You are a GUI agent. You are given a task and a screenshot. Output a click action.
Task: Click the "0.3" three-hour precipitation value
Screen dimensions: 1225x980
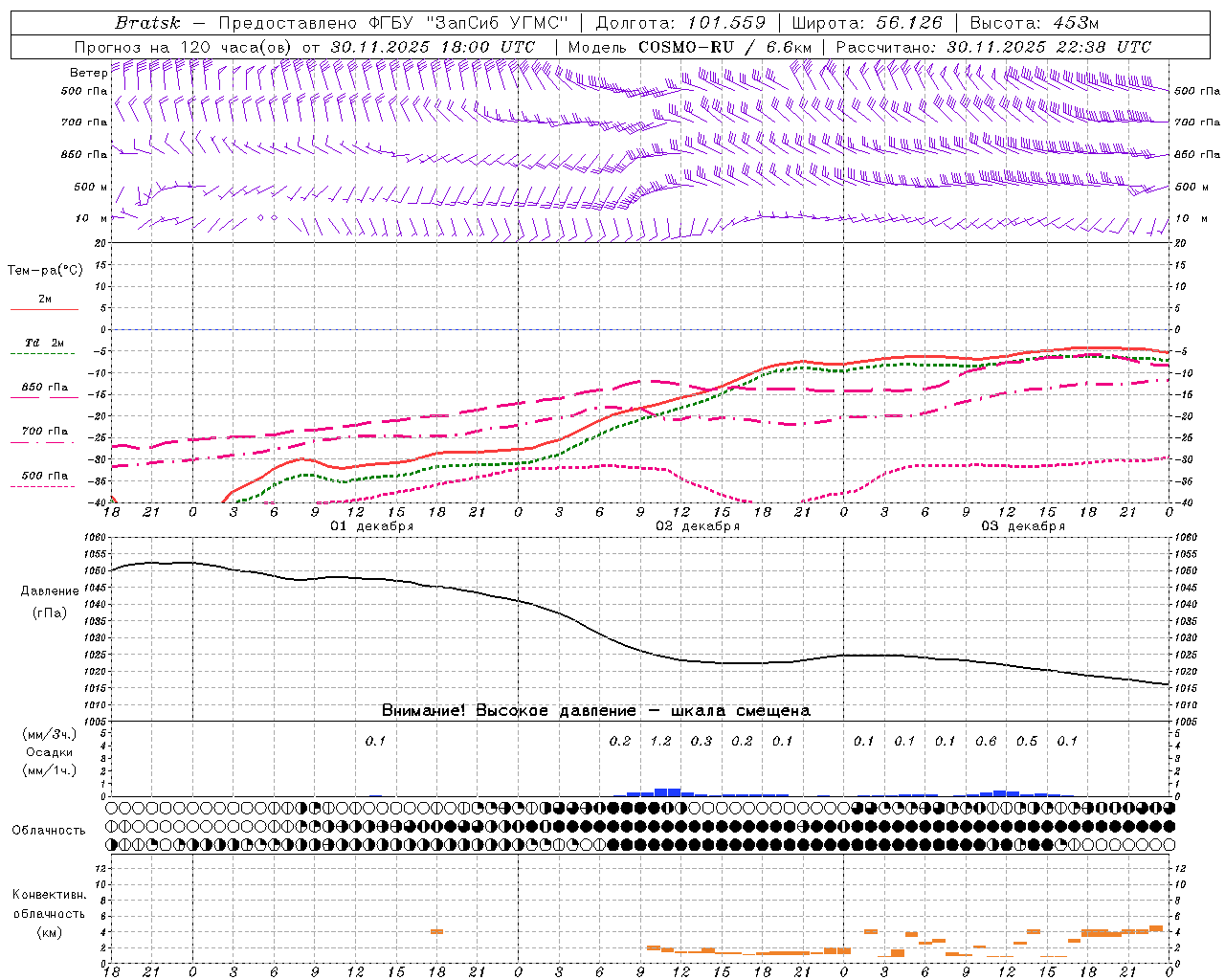[702, 741]
